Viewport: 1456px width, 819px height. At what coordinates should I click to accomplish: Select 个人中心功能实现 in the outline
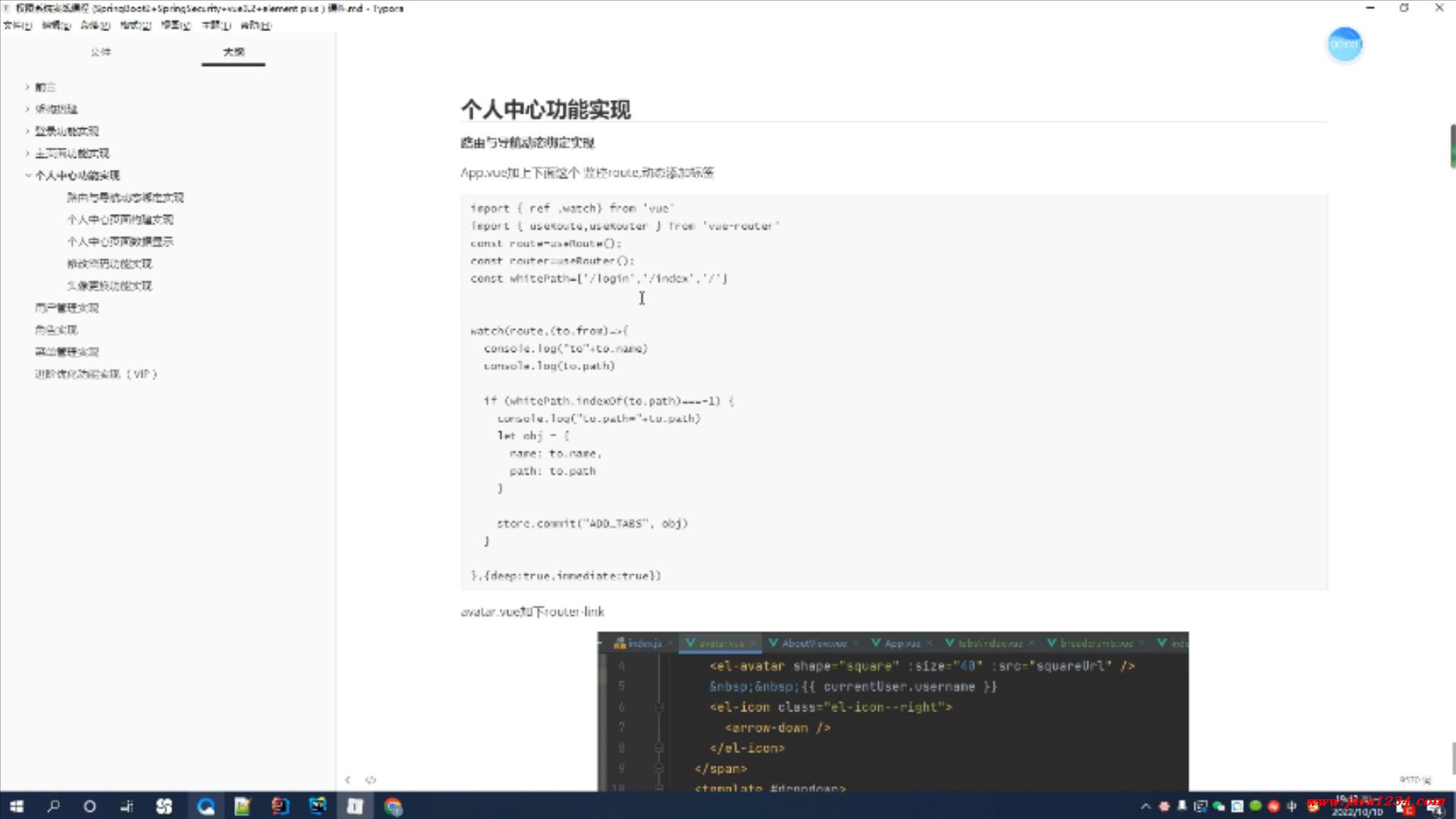(x=77, y=175)
